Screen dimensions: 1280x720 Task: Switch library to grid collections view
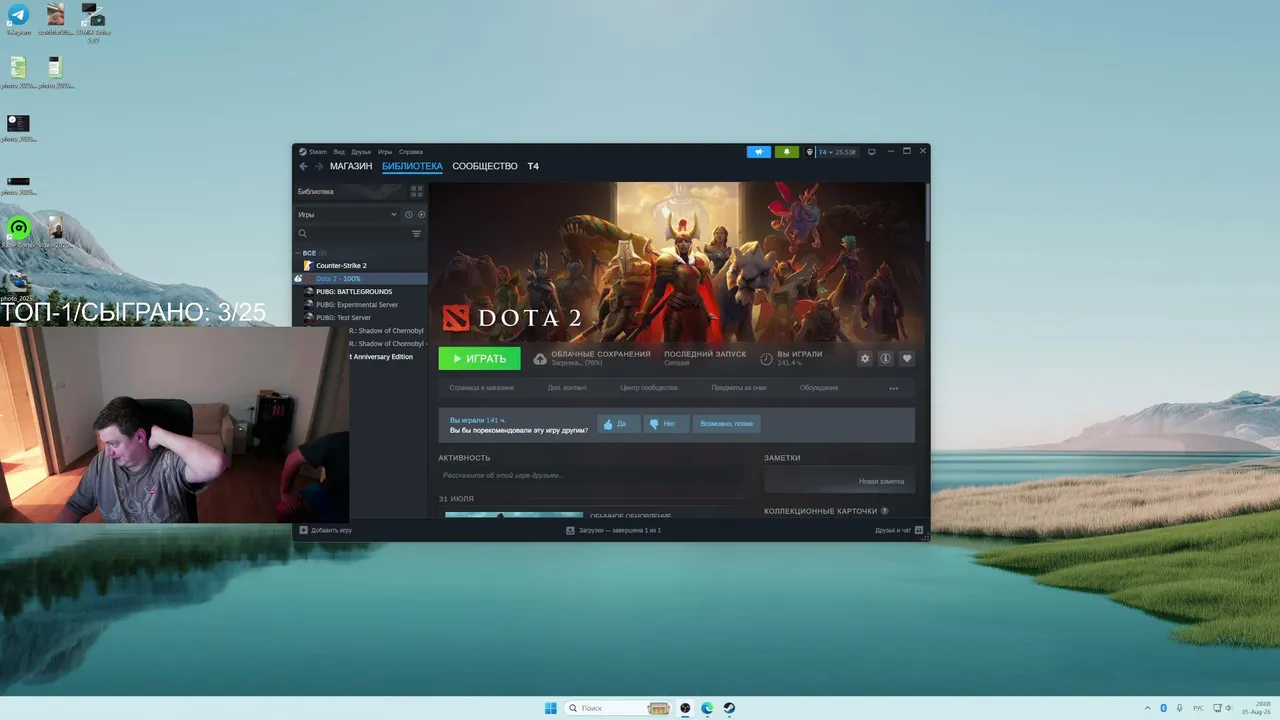[x=417, y=191]
